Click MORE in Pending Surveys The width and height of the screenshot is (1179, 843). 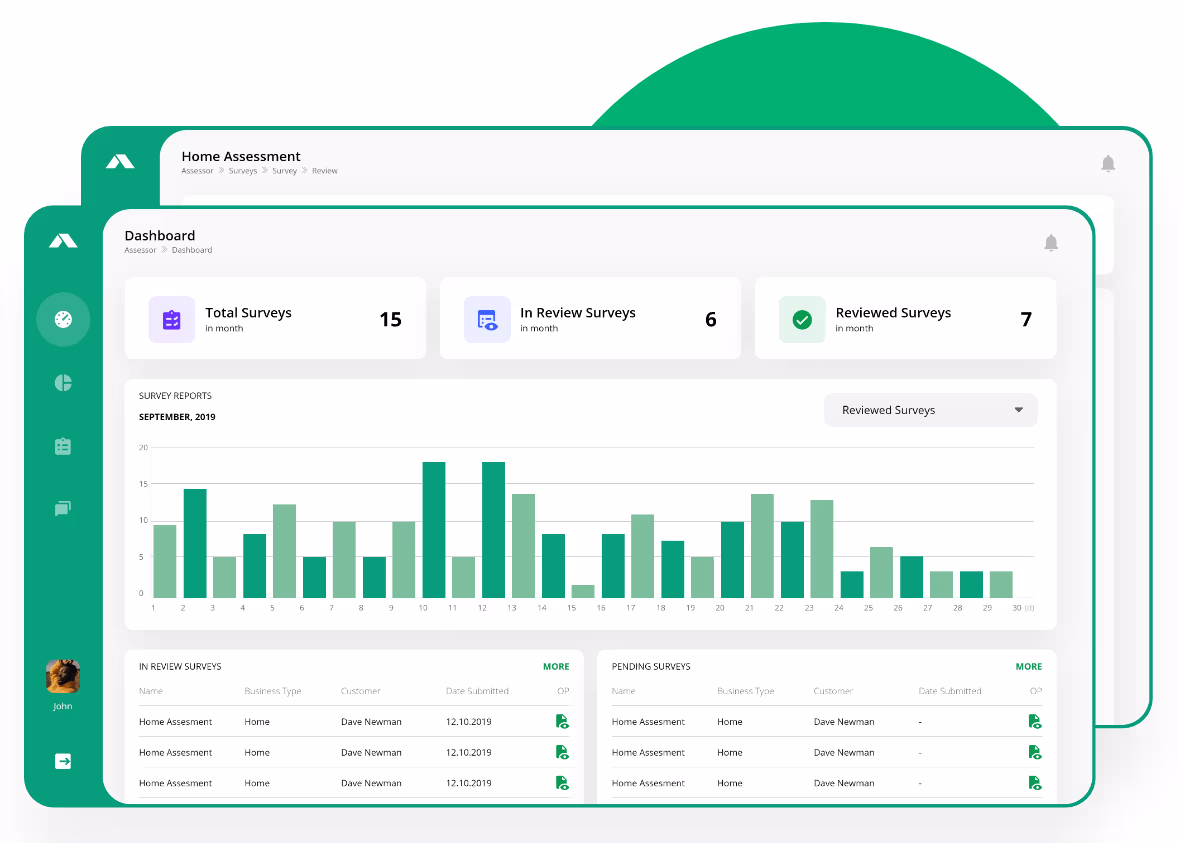click(1028, 667)
